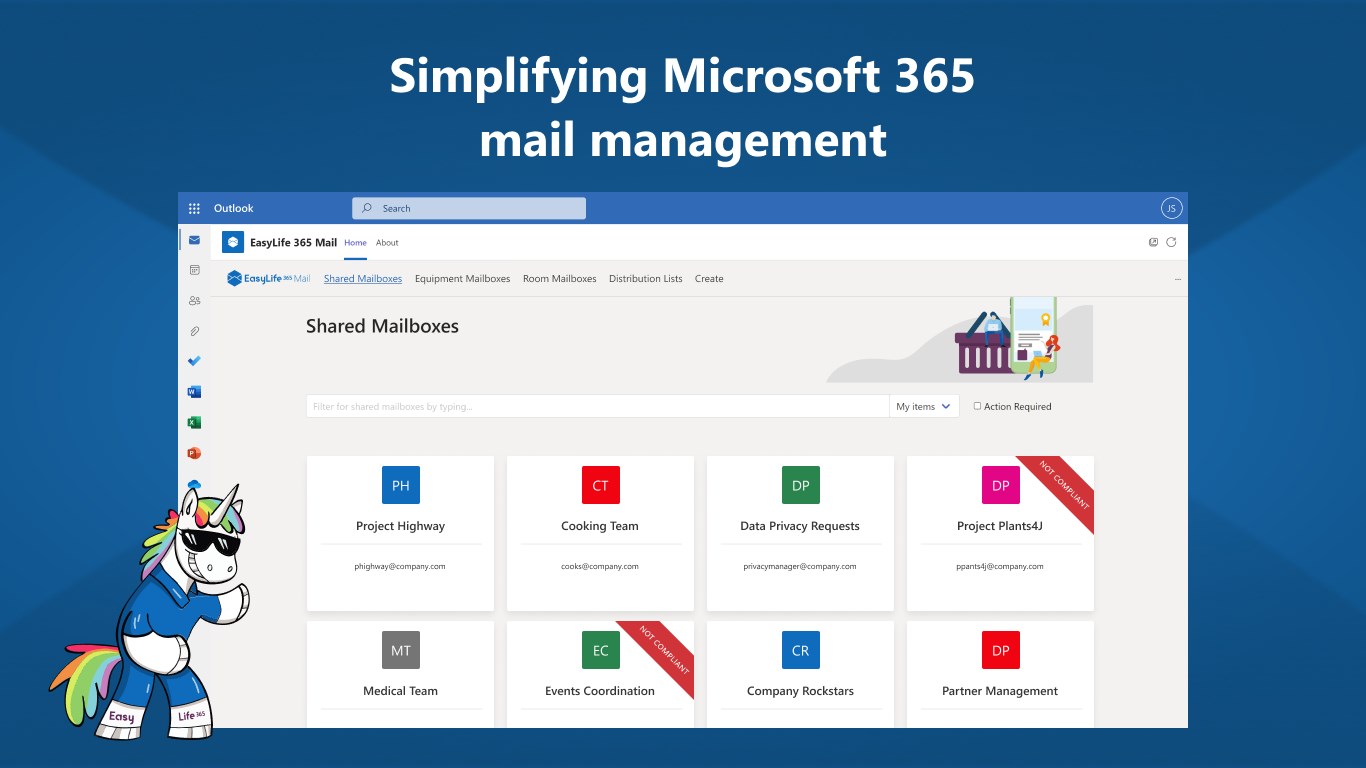1366x768 pixels.
Task: Click the refresh icon in app header
Action: click(x=1171, y=242)
